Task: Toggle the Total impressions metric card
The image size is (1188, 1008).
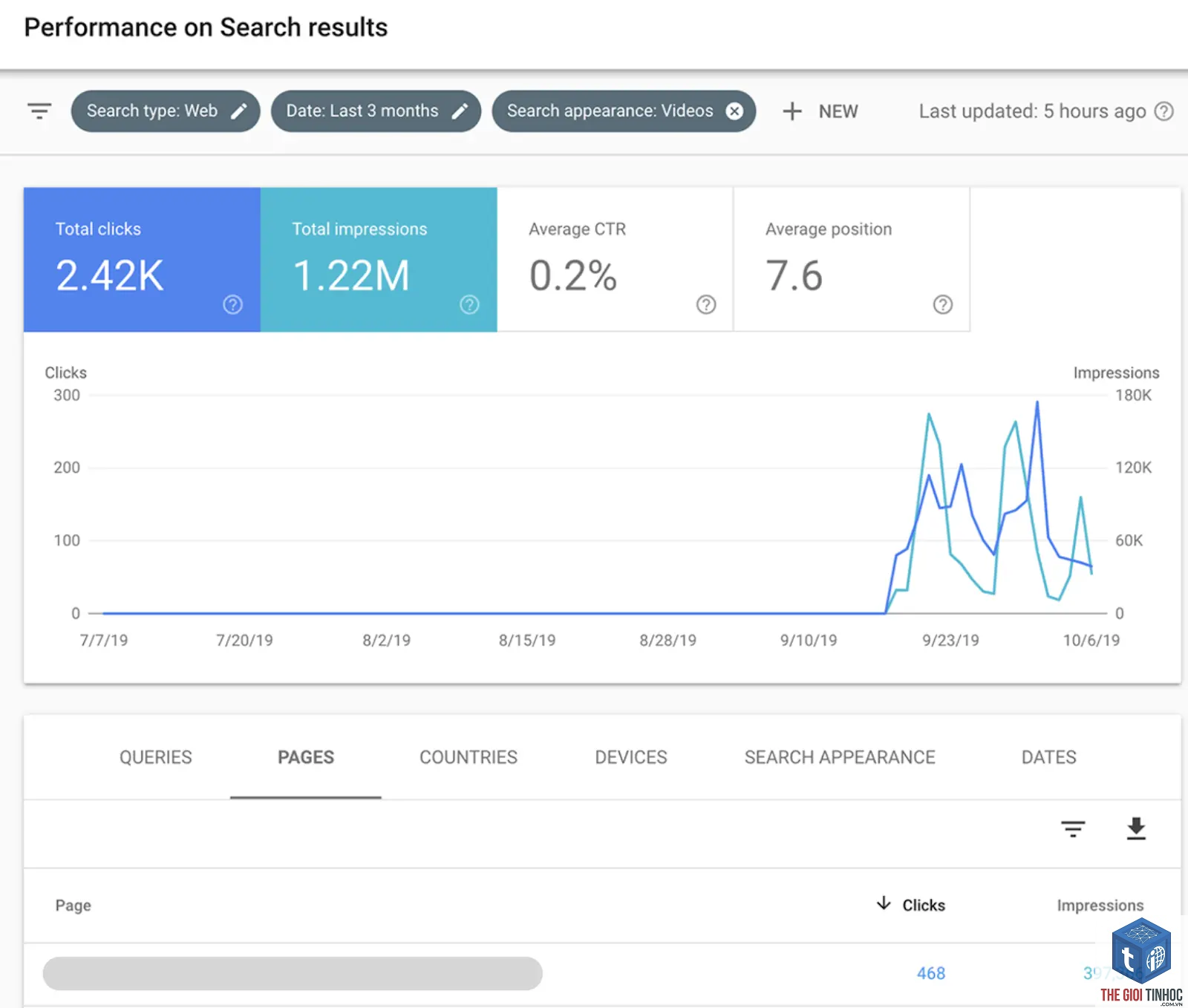Action: [x=379, y=259]
